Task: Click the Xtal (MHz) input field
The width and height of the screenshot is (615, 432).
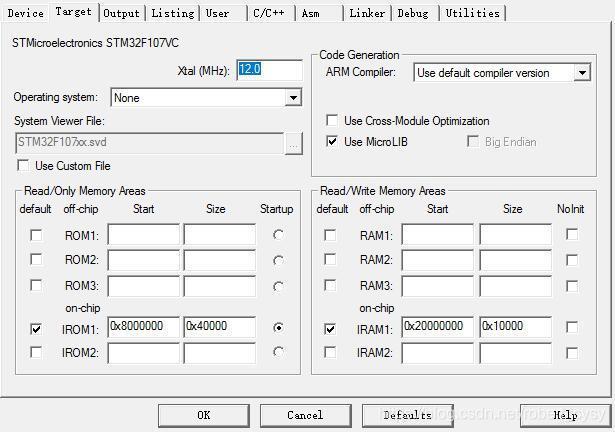Action: pyautogui.click(x=270, y=70)
